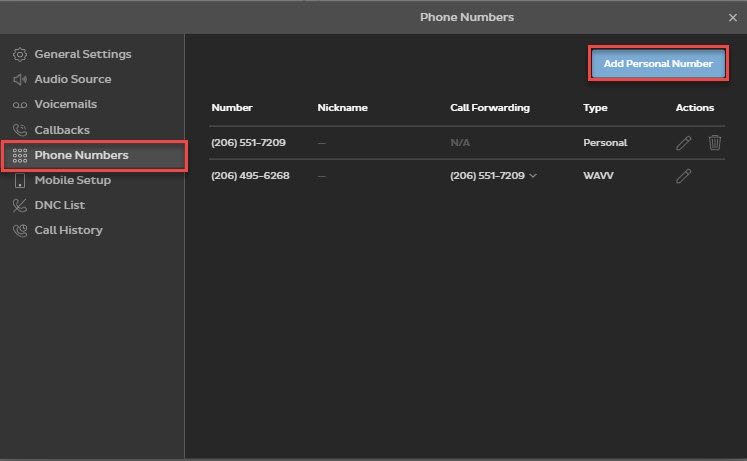
Task: Click the Audio Source speaker icon
Action: coord(20,79)
